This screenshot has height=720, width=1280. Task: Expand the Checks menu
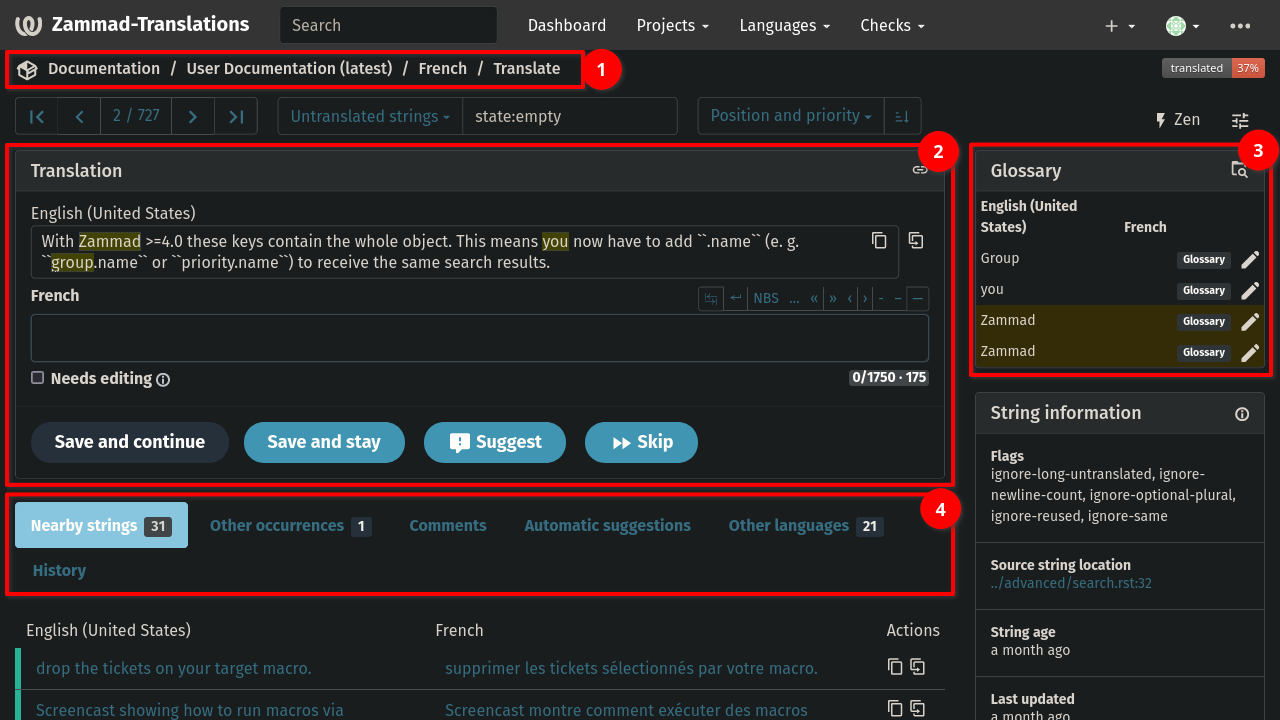click(x=893, y=26)
